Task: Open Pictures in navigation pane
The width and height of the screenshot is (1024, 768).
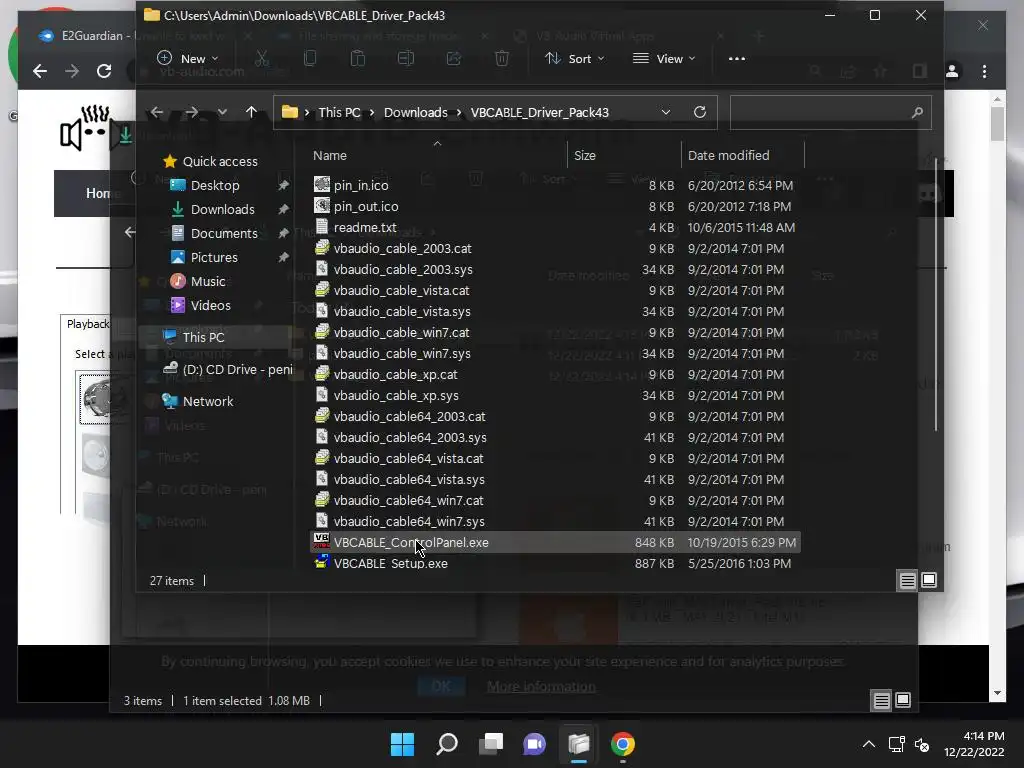Action: 214,257
